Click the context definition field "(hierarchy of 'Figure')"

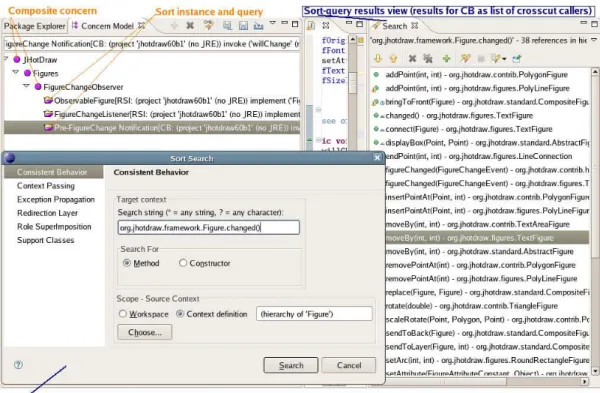point(314,314)
